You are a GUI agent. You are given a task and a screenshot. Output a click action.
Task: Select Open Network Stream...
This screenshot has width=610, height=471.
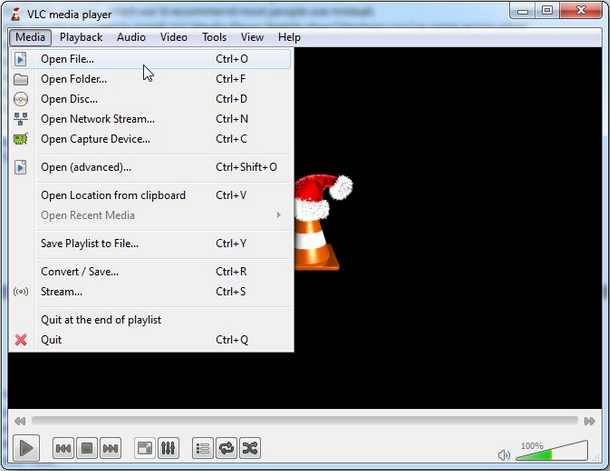pos(151,119)
